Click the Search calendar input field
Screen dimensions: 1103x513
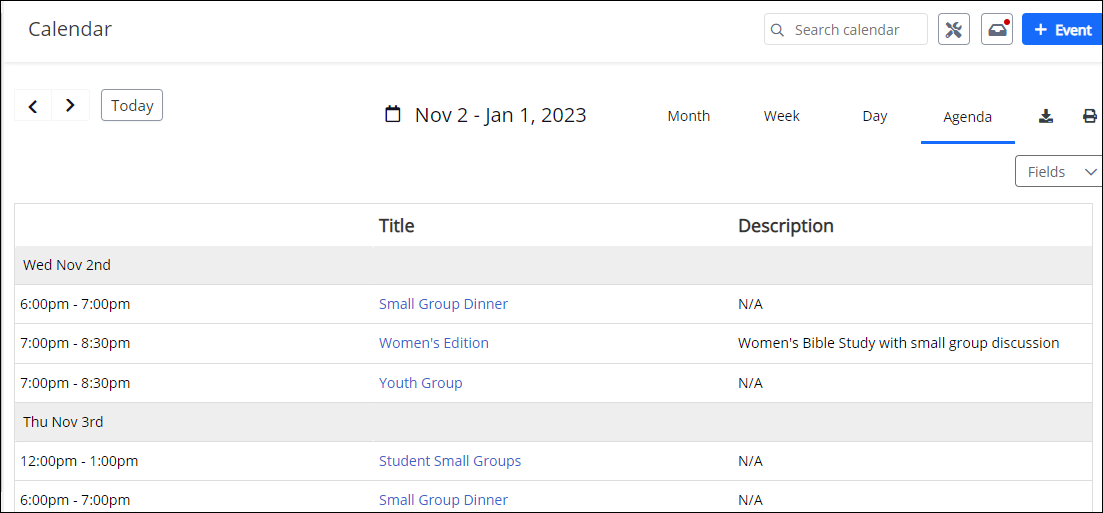[x=855, y=30]
